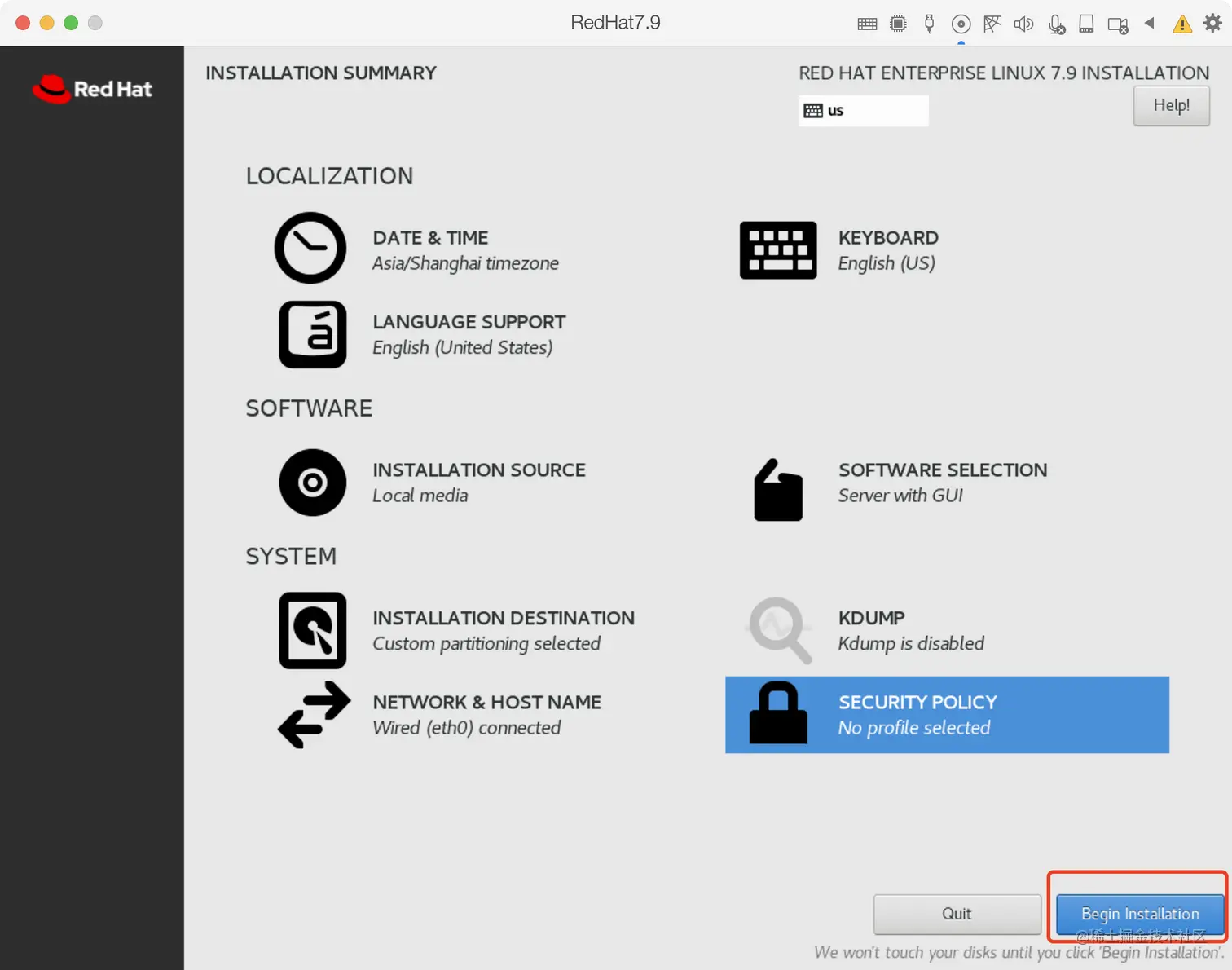This screenshot has height=970, width=1232.
Task: Open NETWORK & HOST NAME settings label
Action: [x=487, y=703]
